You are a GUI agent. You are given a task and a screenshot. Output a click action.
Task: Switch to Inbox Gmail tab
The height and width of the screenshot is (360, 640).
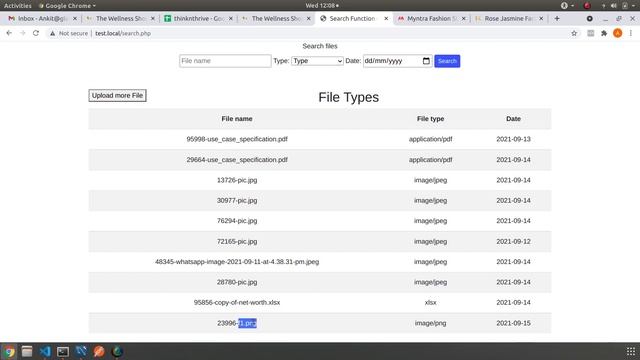pos(43,18)
